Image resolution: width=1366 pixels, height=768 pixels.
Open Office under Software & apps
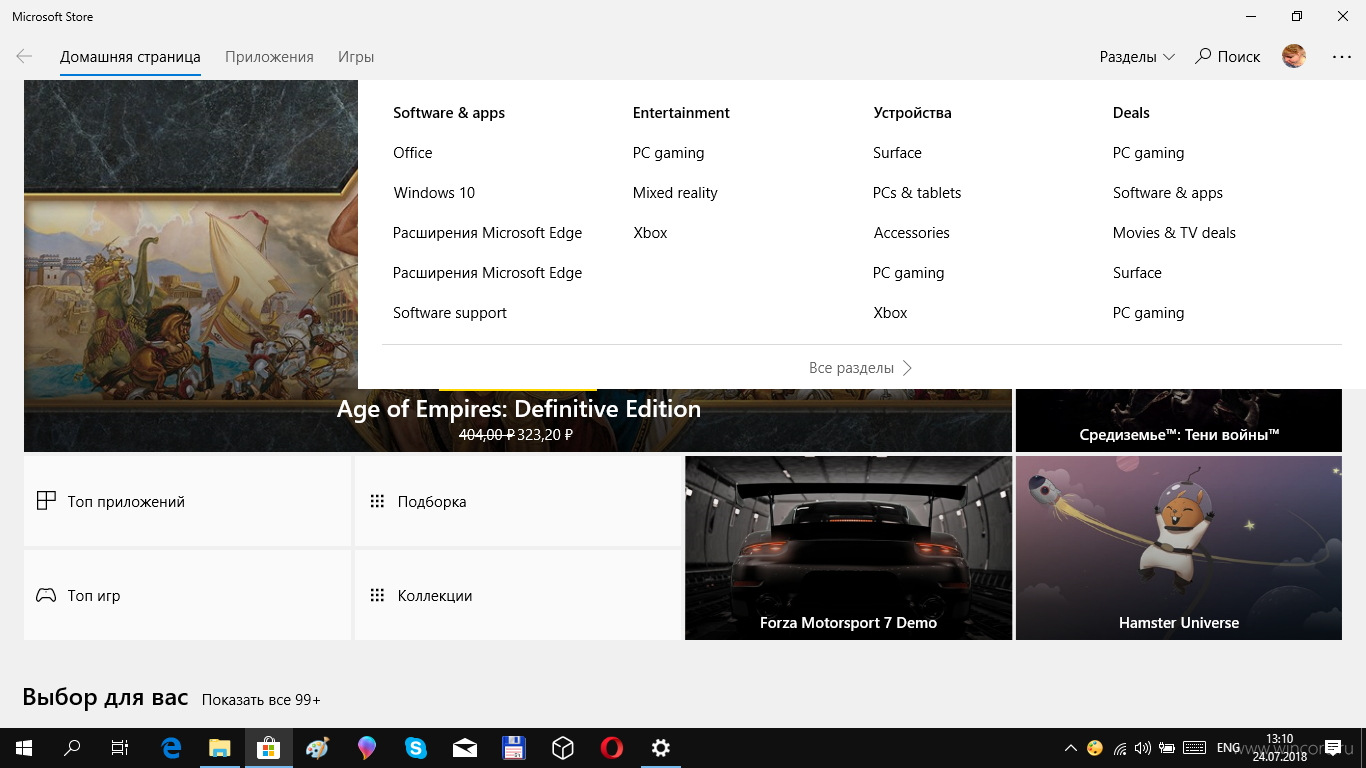(x=413, y=153)
